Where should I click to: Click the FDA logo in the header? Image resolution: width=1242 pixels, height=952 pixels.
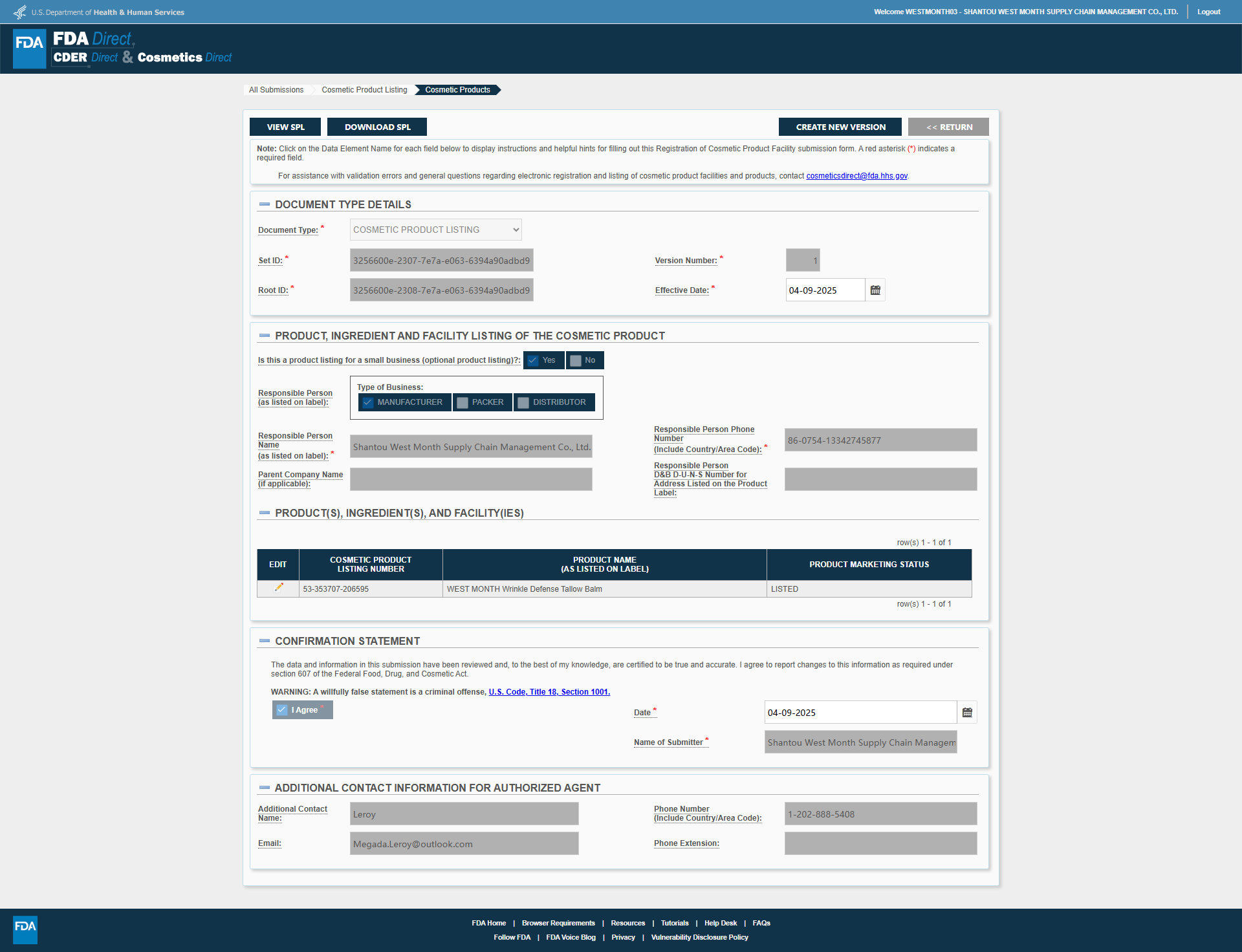30,49
